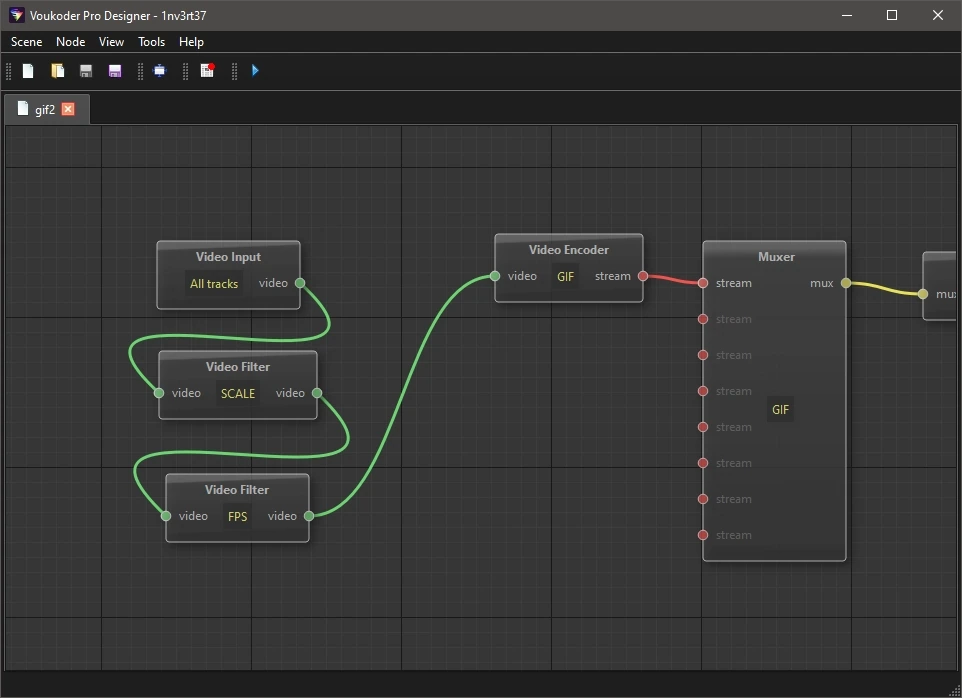The image size is (962, 698).
Task: Click the last stream input port on Muxer
Action: 703,535
